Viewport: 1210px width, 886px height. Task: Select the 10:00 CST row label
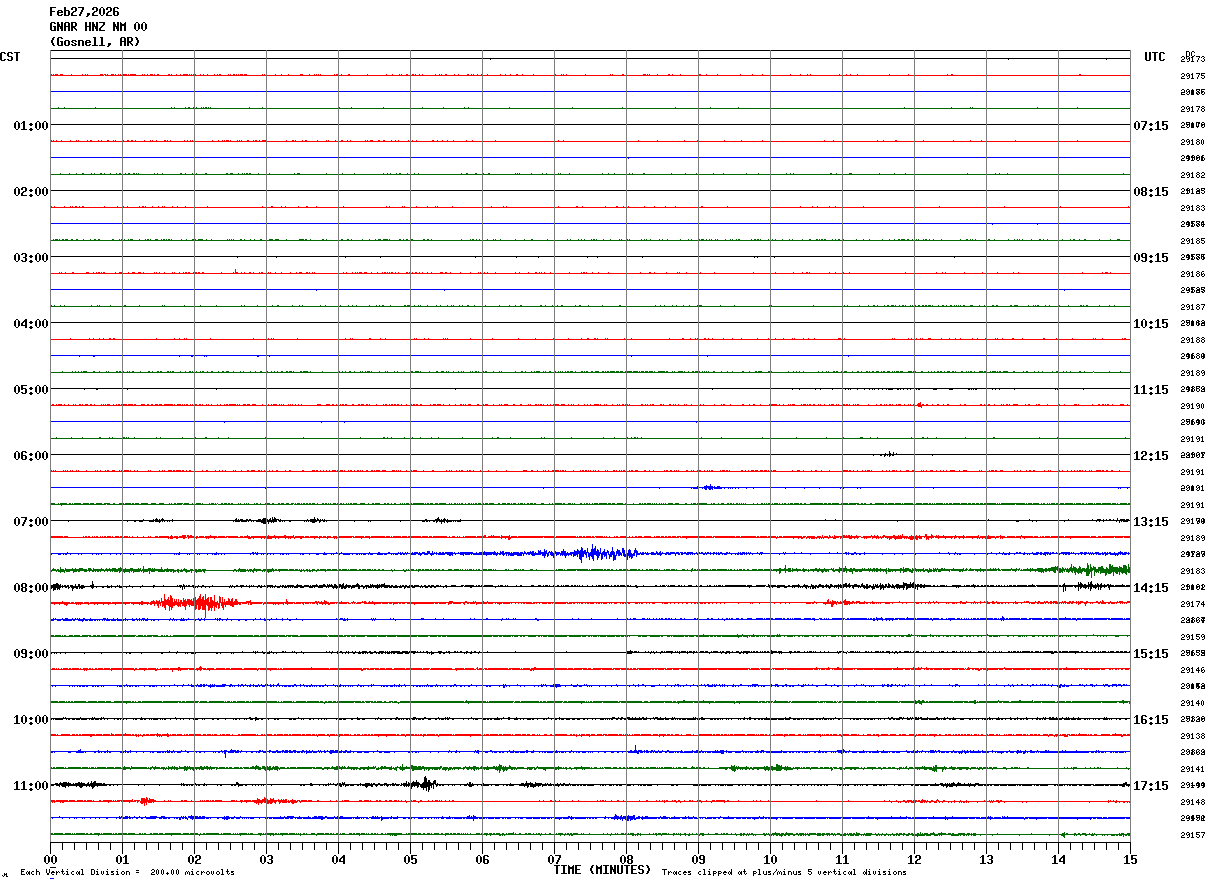pos(31,719)
